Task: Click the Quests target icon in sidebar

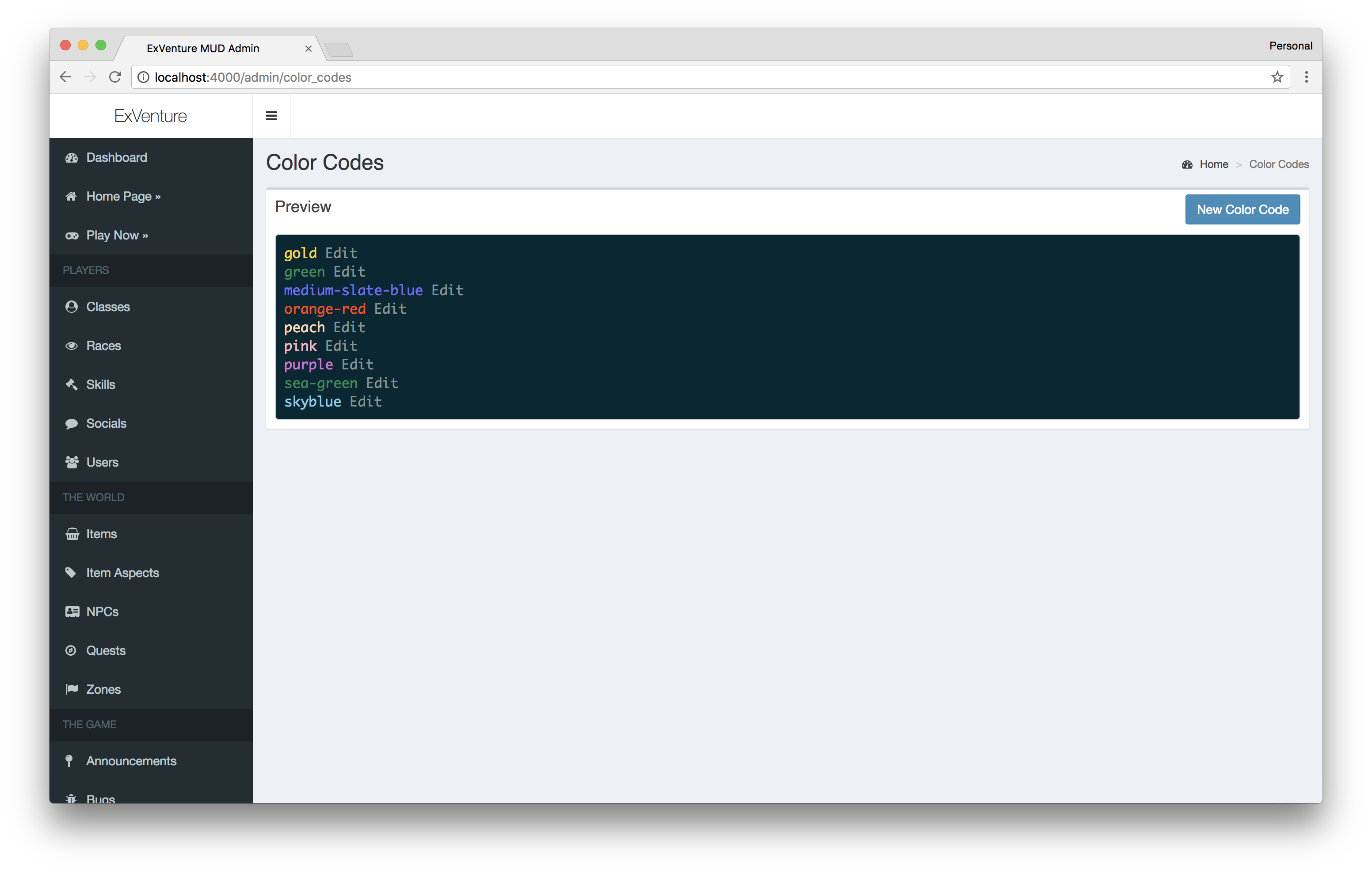Action: point(72,650)
